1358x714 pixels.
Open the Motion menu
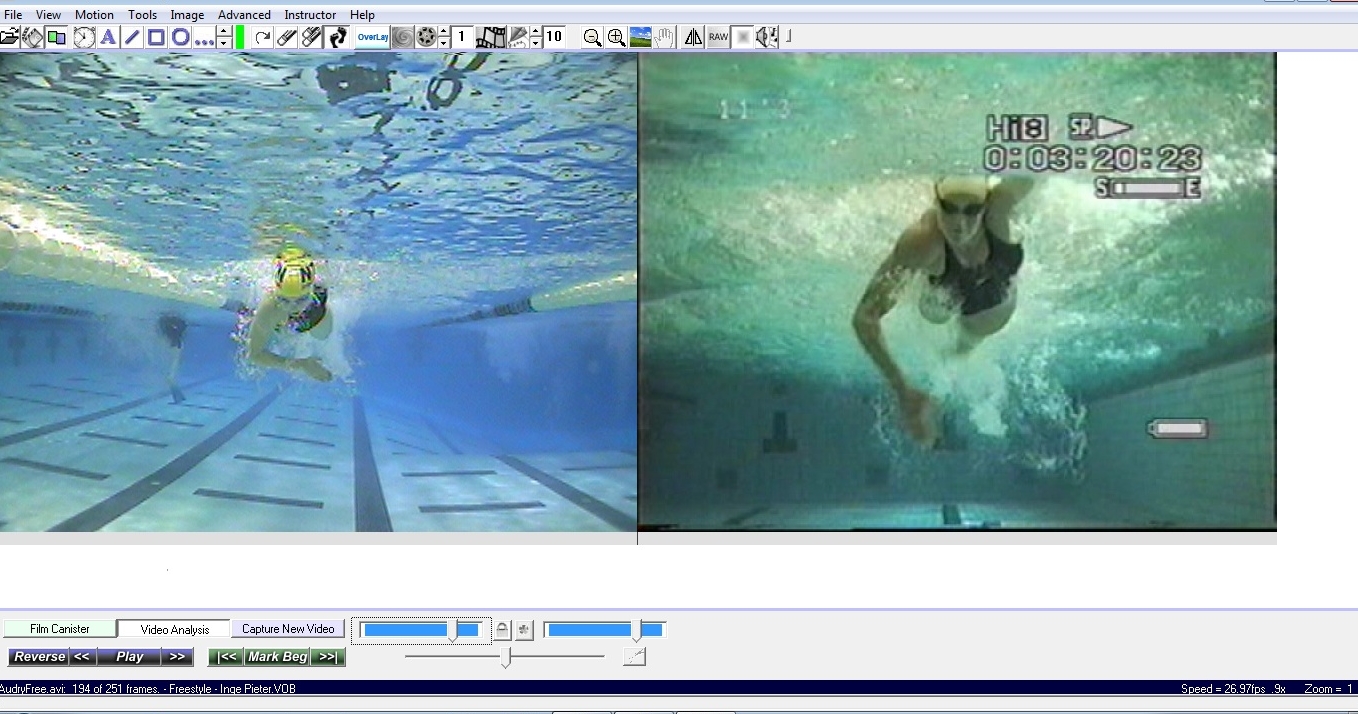[94, 15]
